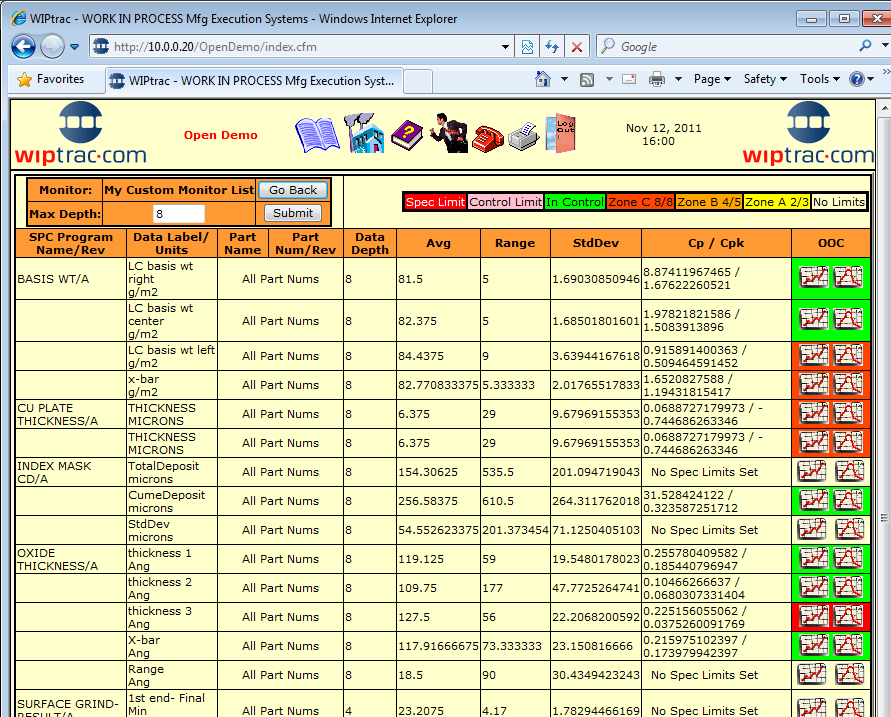The image size is (891, 717).
Task: Click the red Spec Limit legend swatch
Action: pyautogui.click(x=435, y=202)
